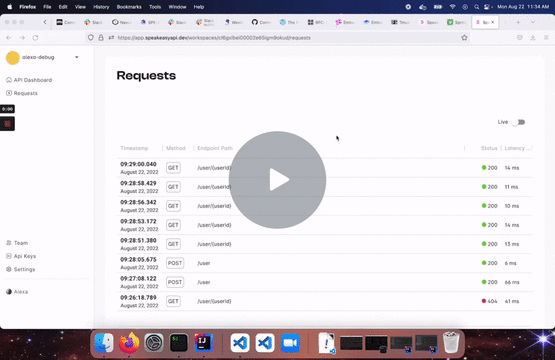Open Trash from the Dock

pos(451,342)
